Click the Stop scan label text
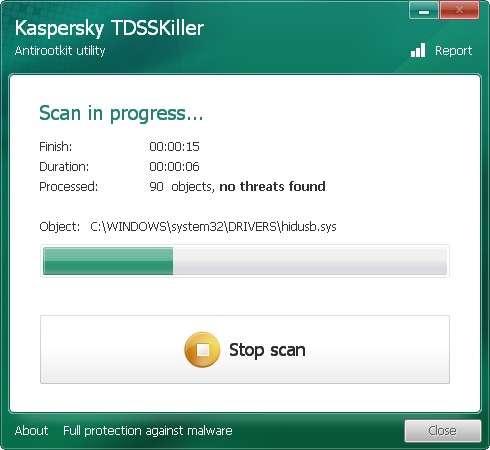This screenshot has width=490, height=450. (267, 350)
